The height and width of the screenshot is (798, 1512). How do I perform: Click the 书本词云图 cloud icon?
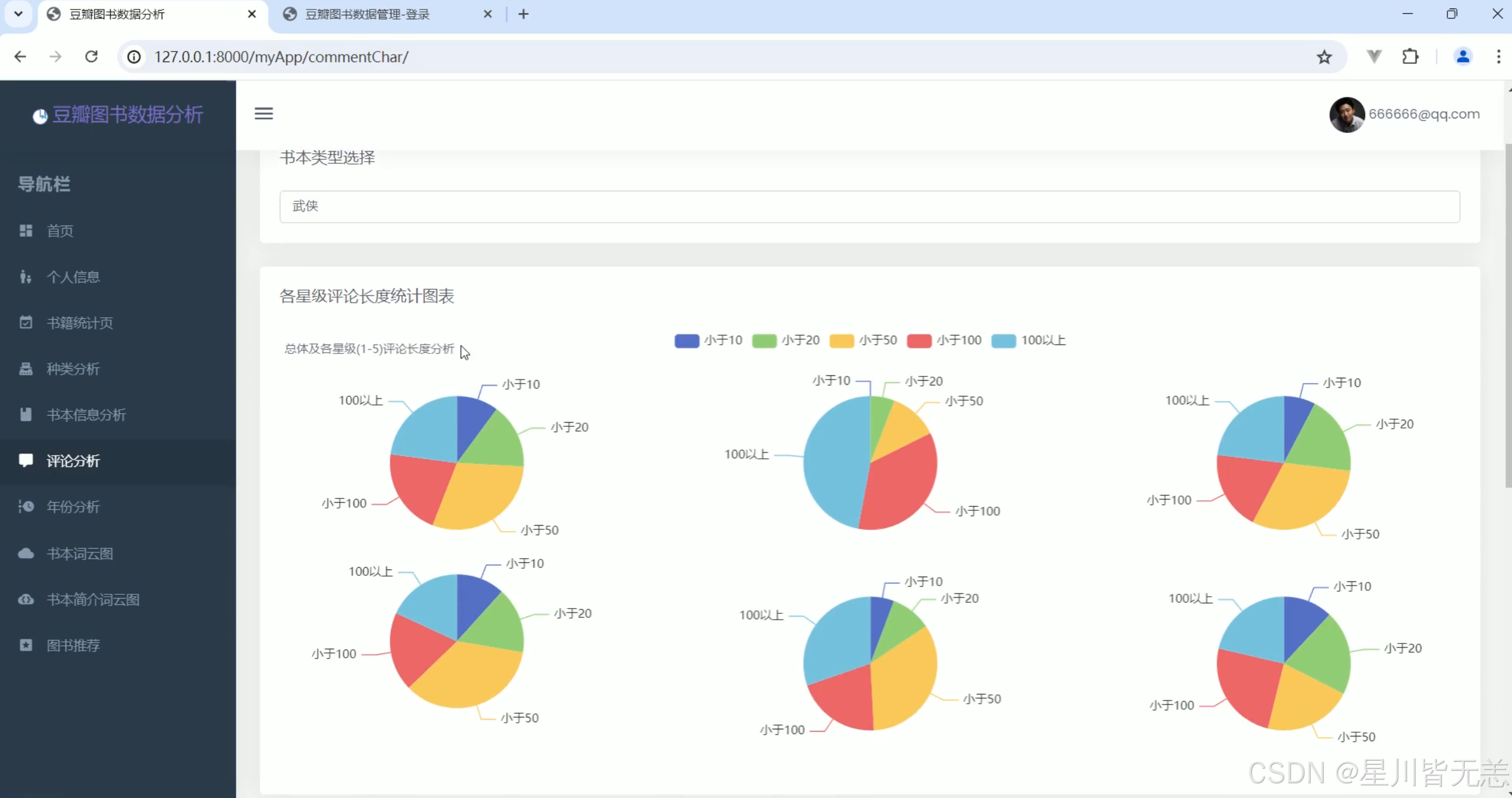25,553
